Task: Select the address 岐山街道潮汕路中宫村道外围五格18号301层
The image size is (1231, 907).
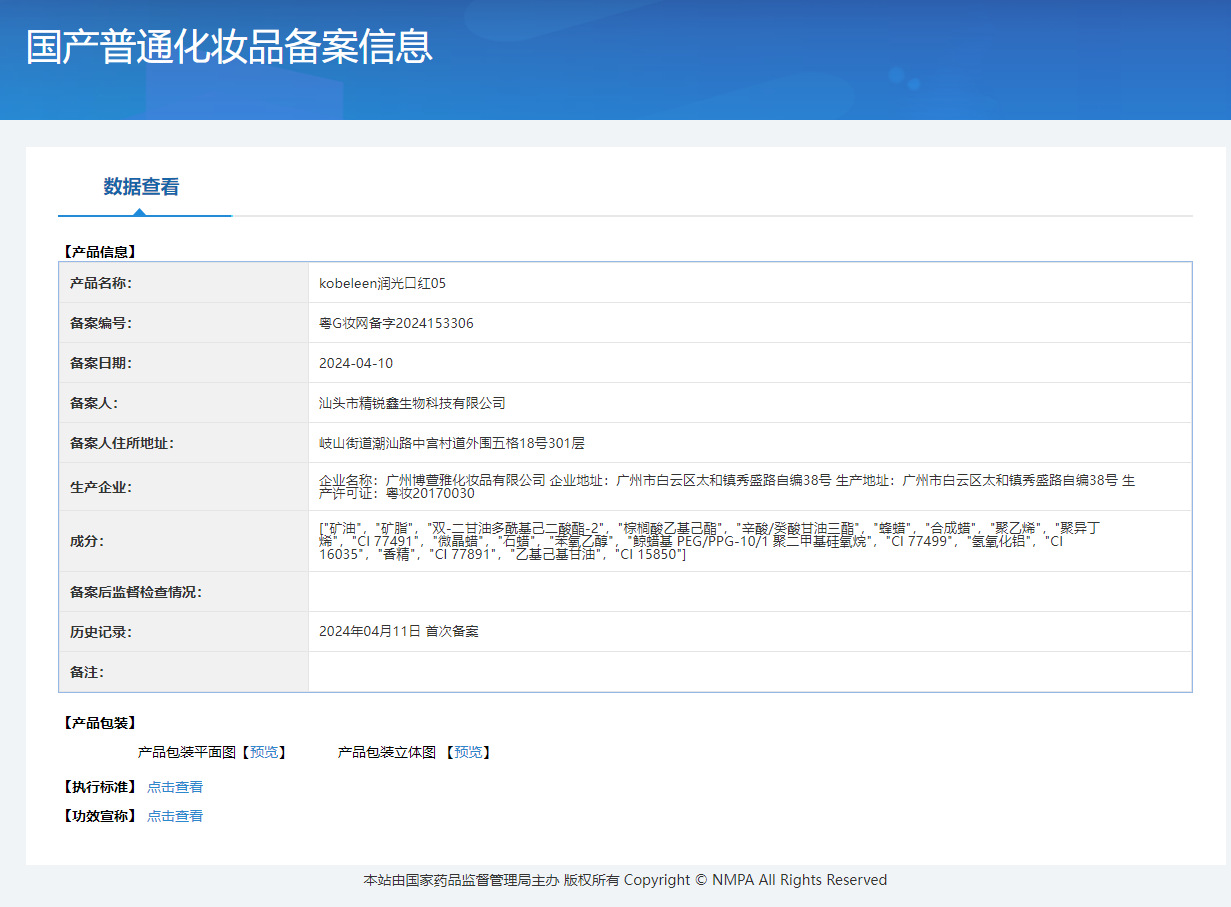Action: click(x=452, y=443)
